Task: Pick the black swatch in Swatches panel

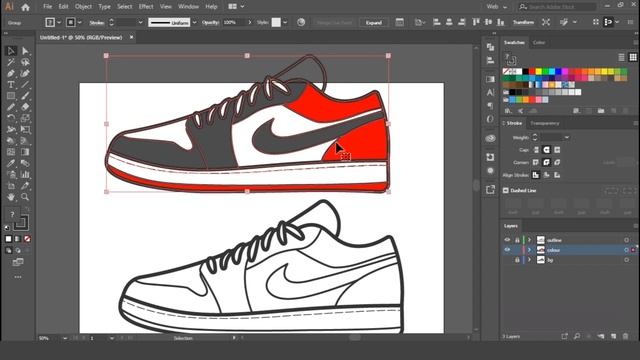Action: pyautogui.click(x=525, y=72)
